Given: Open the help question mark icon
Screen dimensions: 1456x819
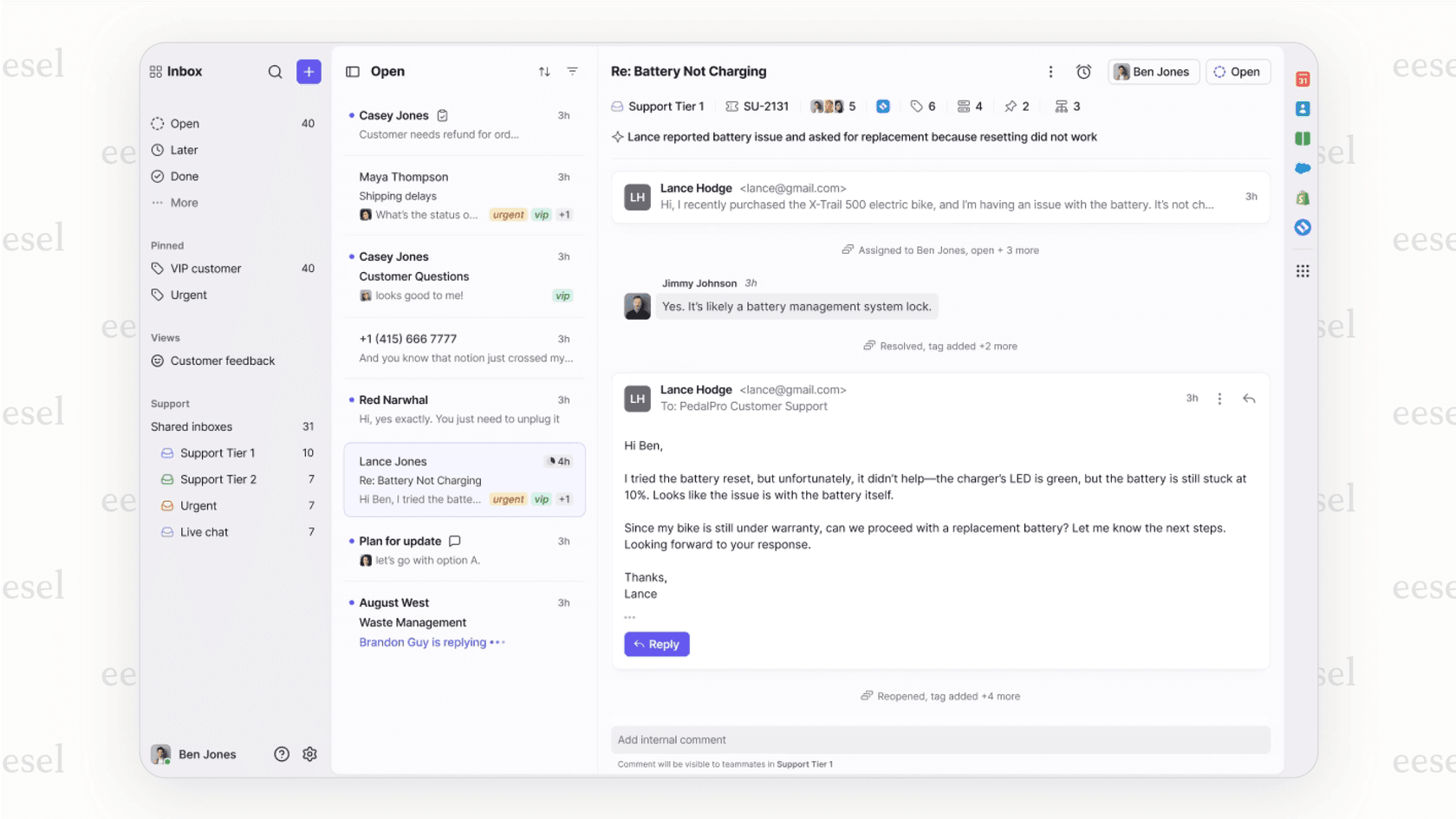Looking at the screenshot, I should pyautogui.click(x=282, y=754).
